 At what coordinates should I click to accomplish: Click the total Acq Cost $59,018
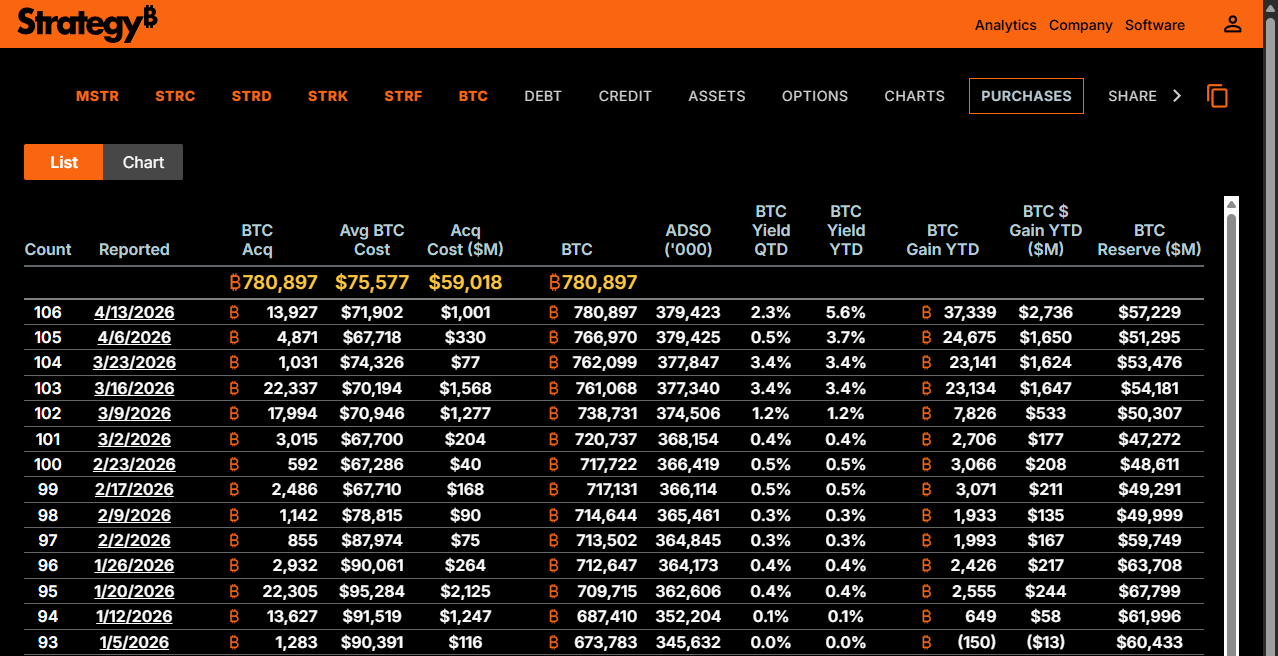[465, 282]
